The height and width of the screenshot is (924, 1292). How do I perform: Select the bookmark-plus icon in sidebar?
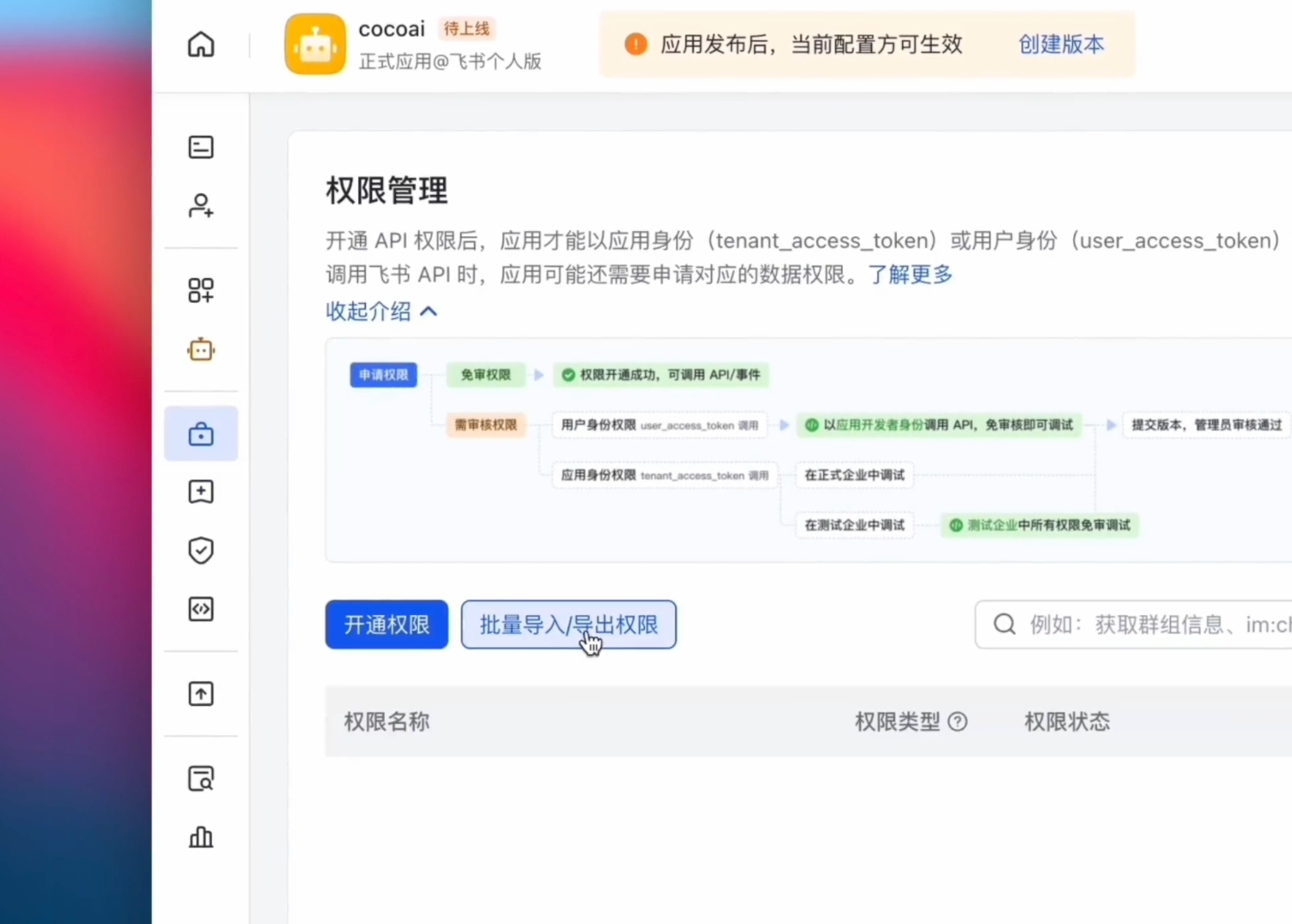click(x=200, y=491)
